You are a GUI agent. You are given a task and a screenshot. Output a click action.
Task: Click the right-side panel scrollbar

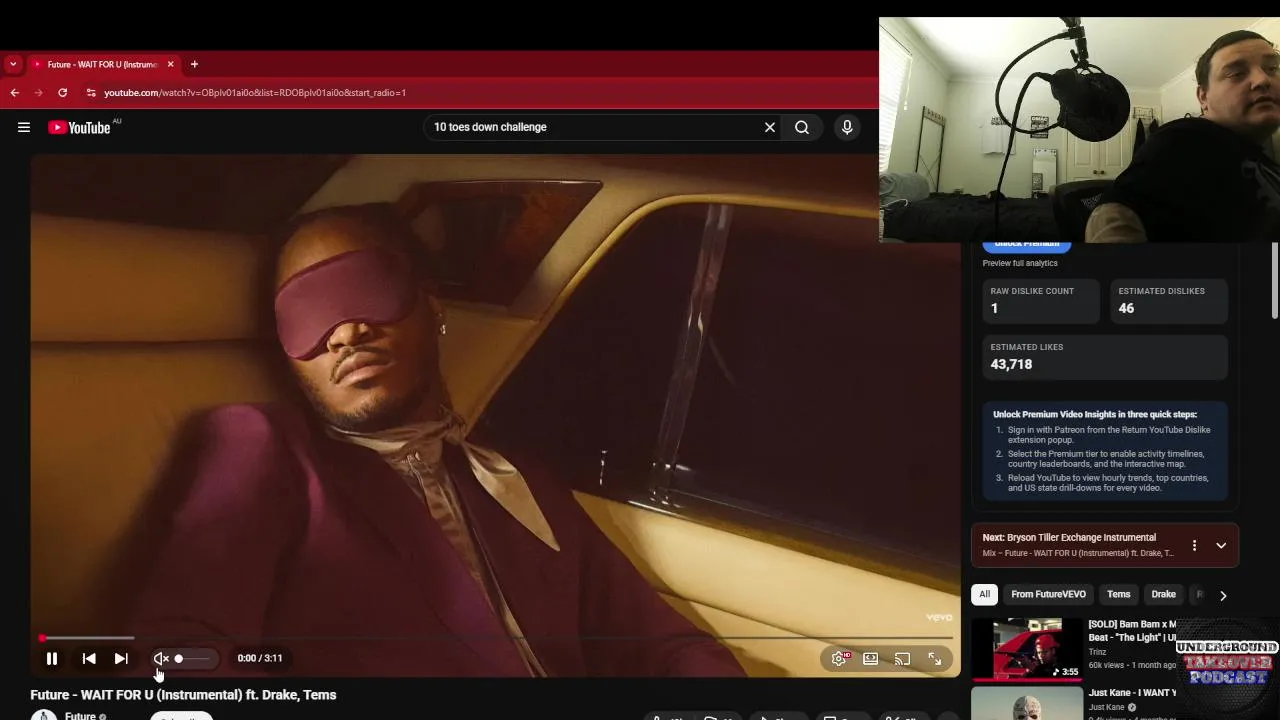pos(1274,282)
